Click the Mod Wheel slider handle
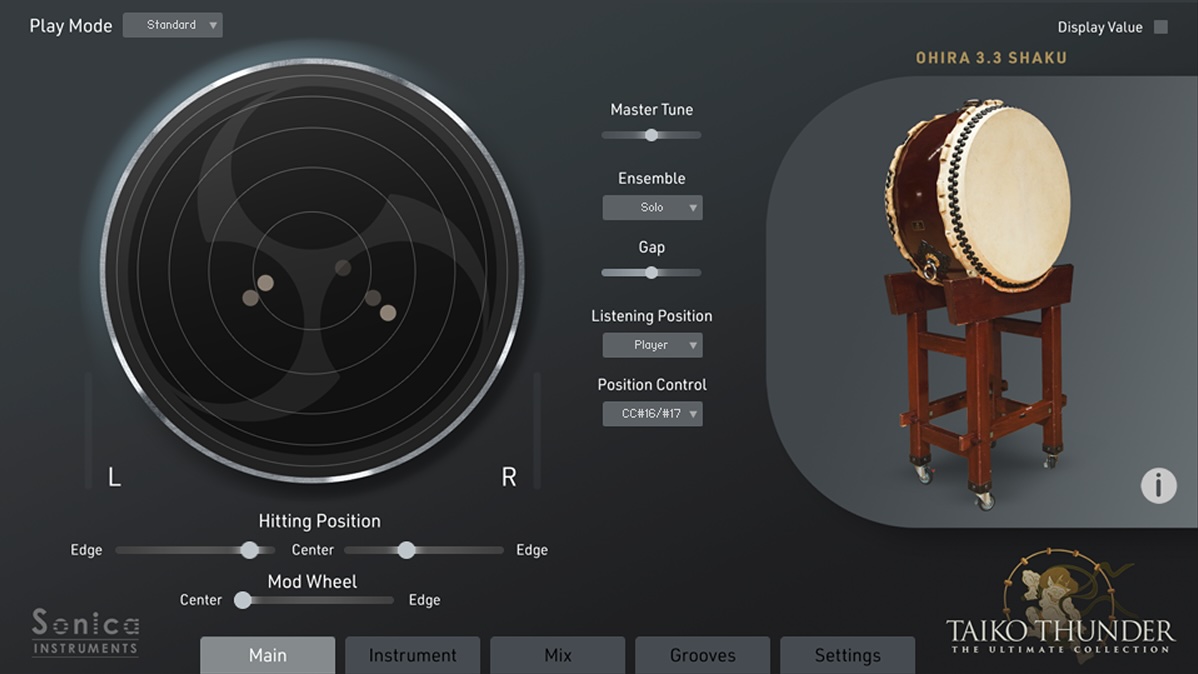 pyautogui.click(x=242, y=600)
